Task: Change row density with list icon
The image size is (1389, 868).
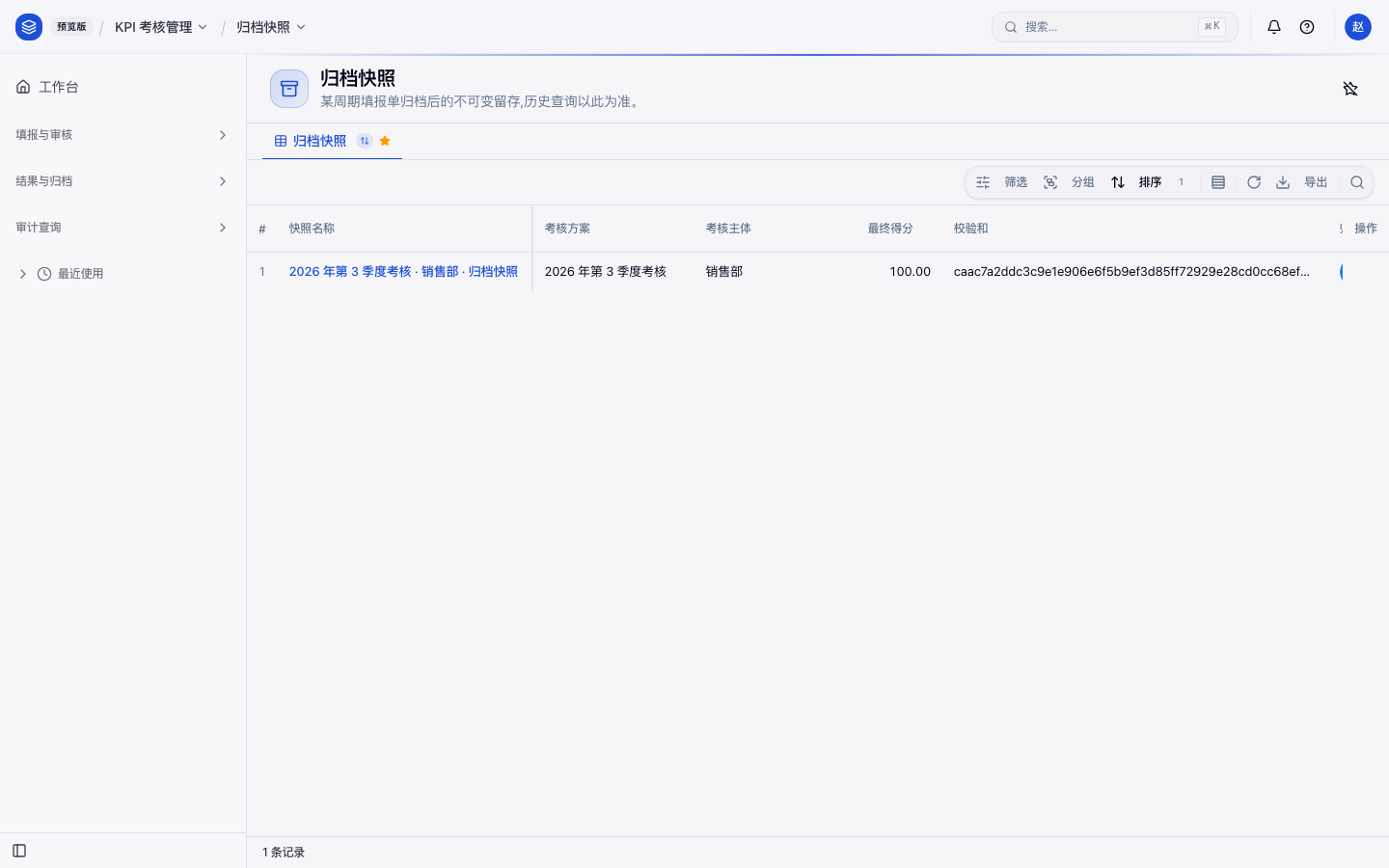Action: coord(1218,182)
